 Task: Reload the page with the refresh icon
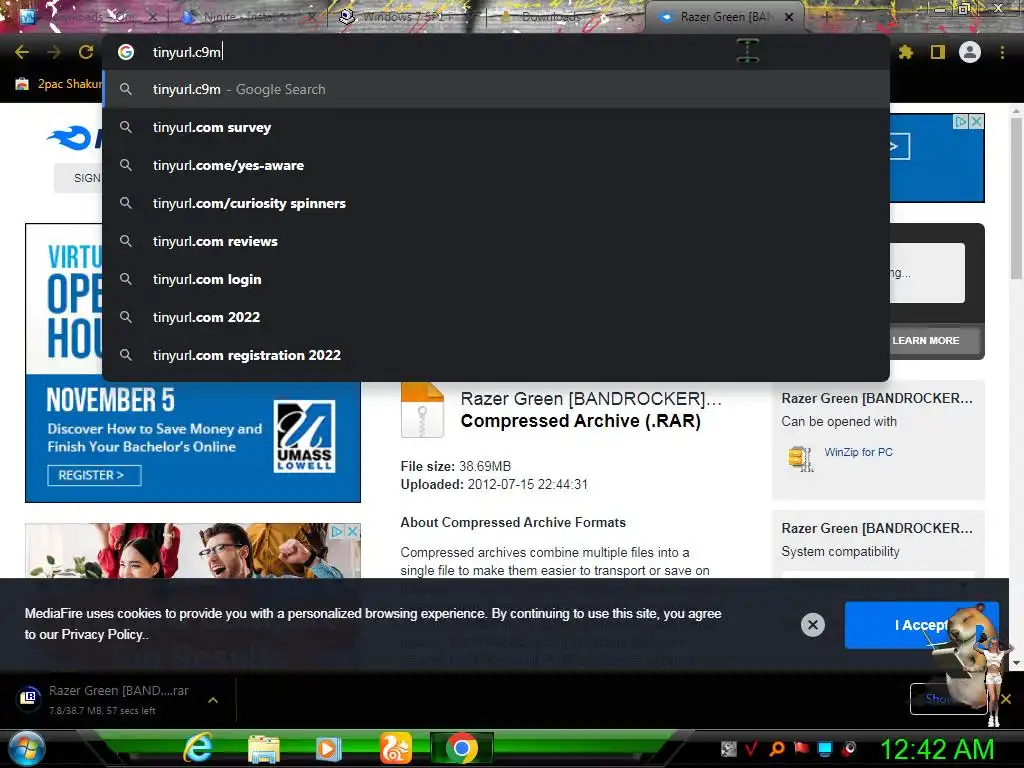(86, 52)
